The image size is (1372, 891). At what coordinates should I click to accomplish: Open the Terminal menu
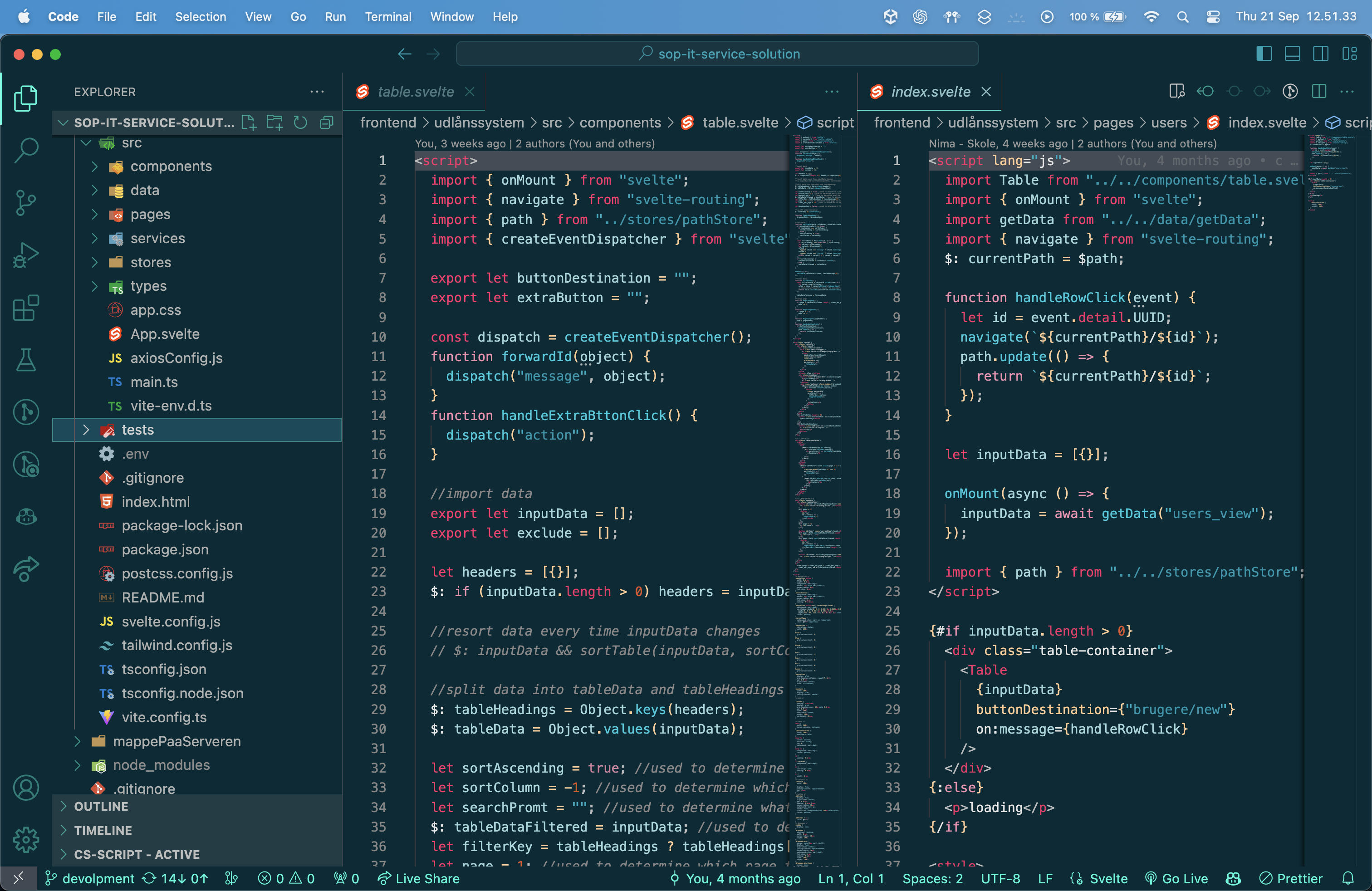388,17
